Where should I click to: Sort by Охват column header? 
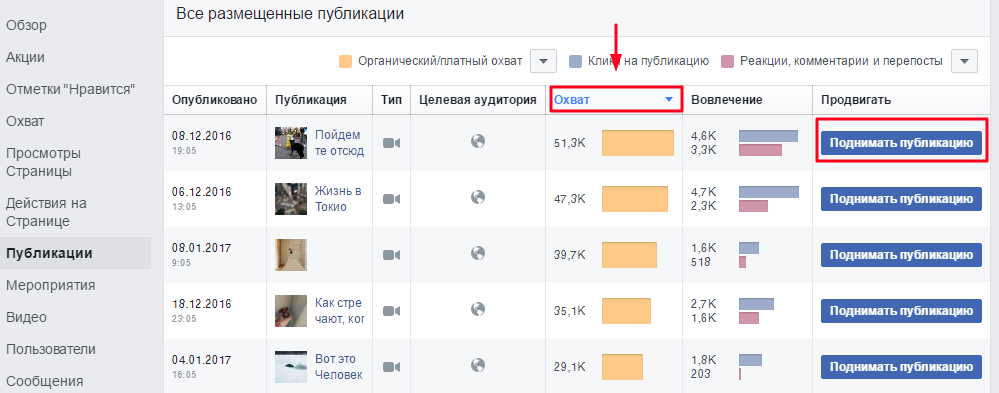[x=614, y=99]
